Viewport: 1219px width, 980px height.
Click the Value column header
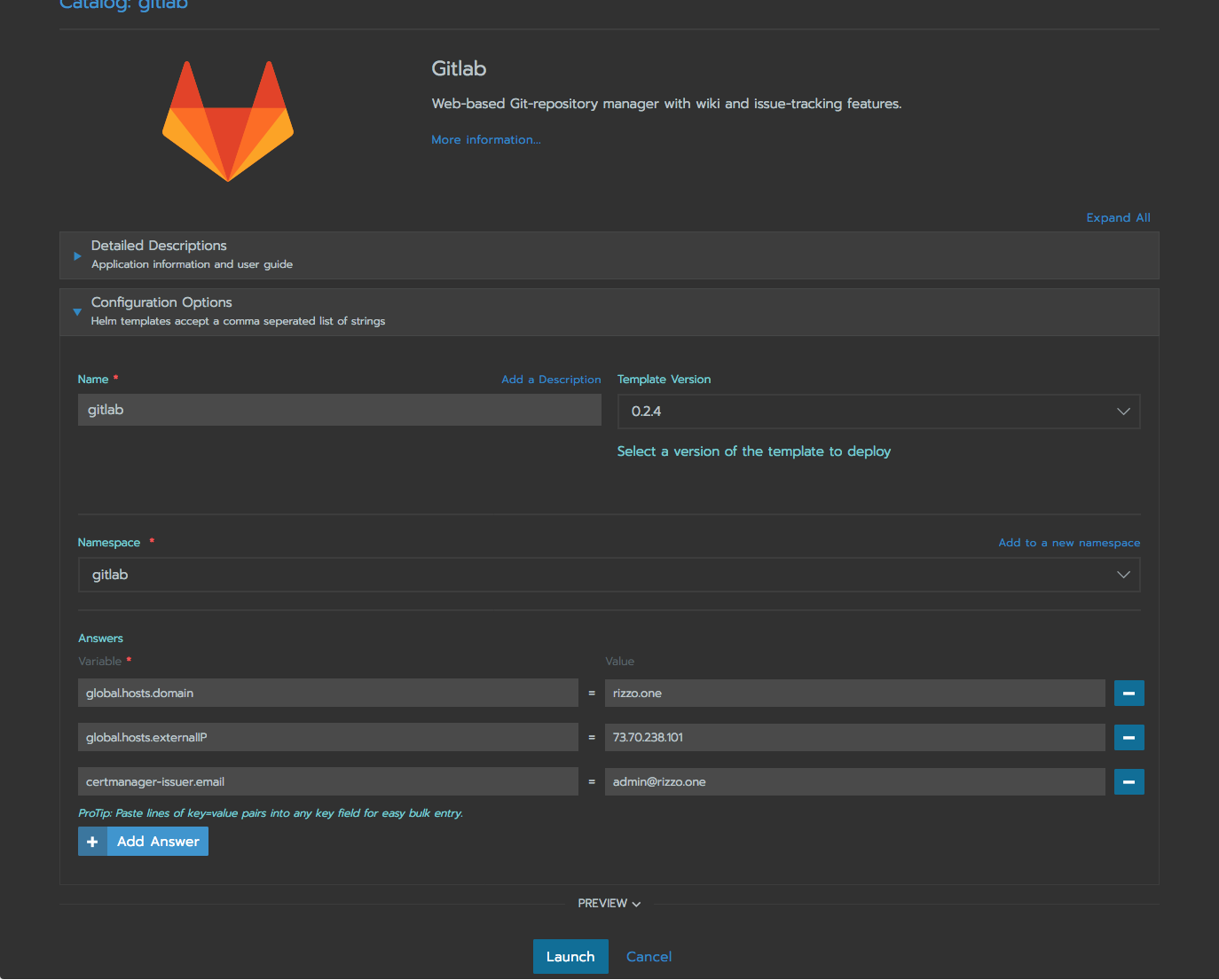pos(619,661)
